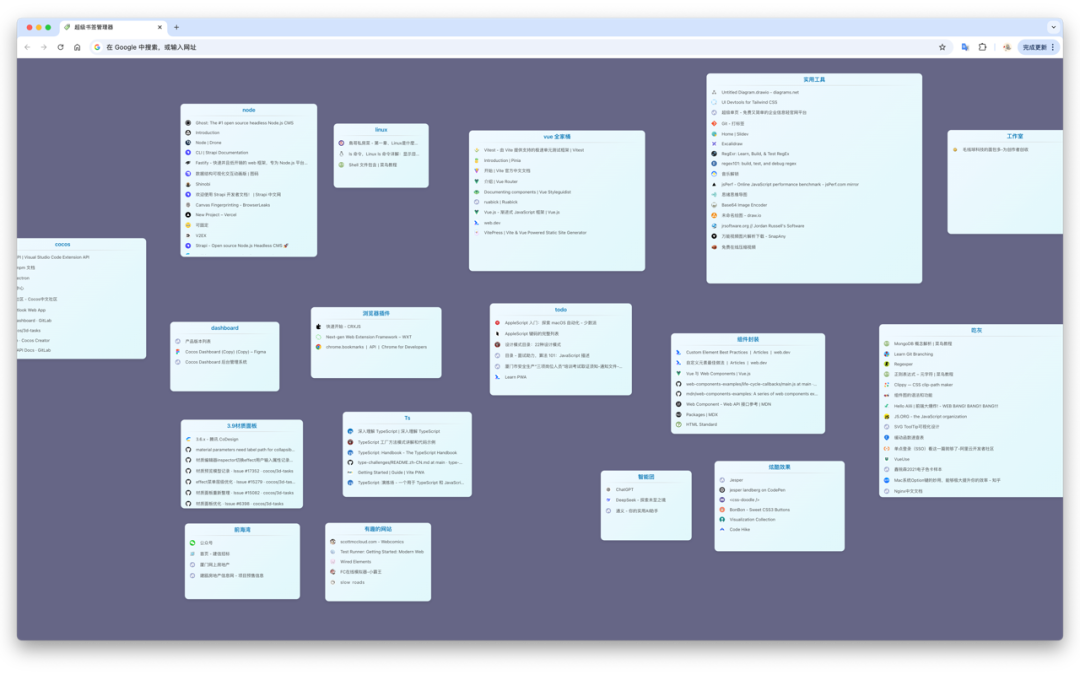Screen dimensions: 1080x675
Task: Open a new tab with the plus icon
Action: pyautogui.click(x=176, y=28)
